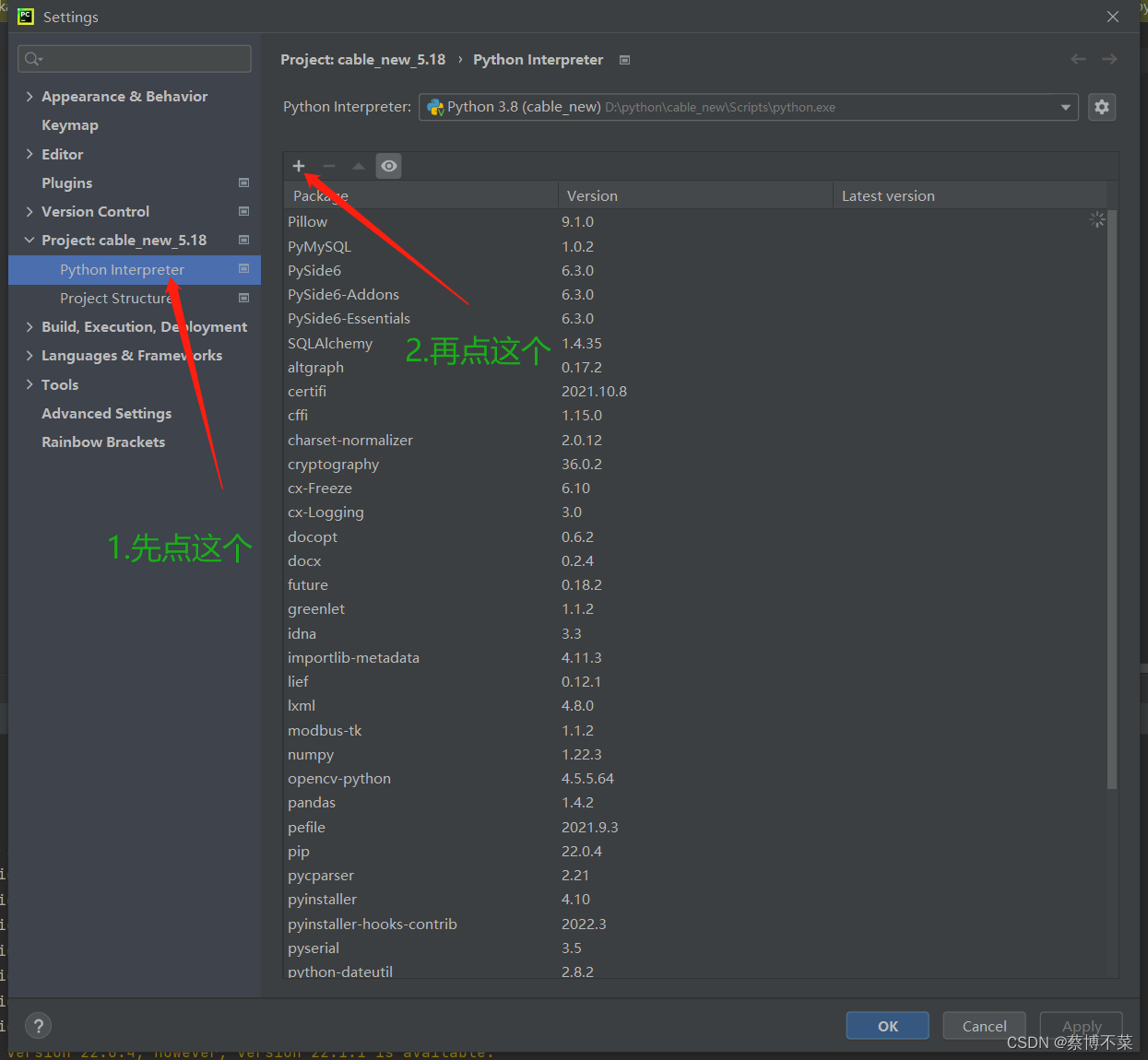Select the opencv-python package row
The image size is (1148, 1060).
coord(695,778)
